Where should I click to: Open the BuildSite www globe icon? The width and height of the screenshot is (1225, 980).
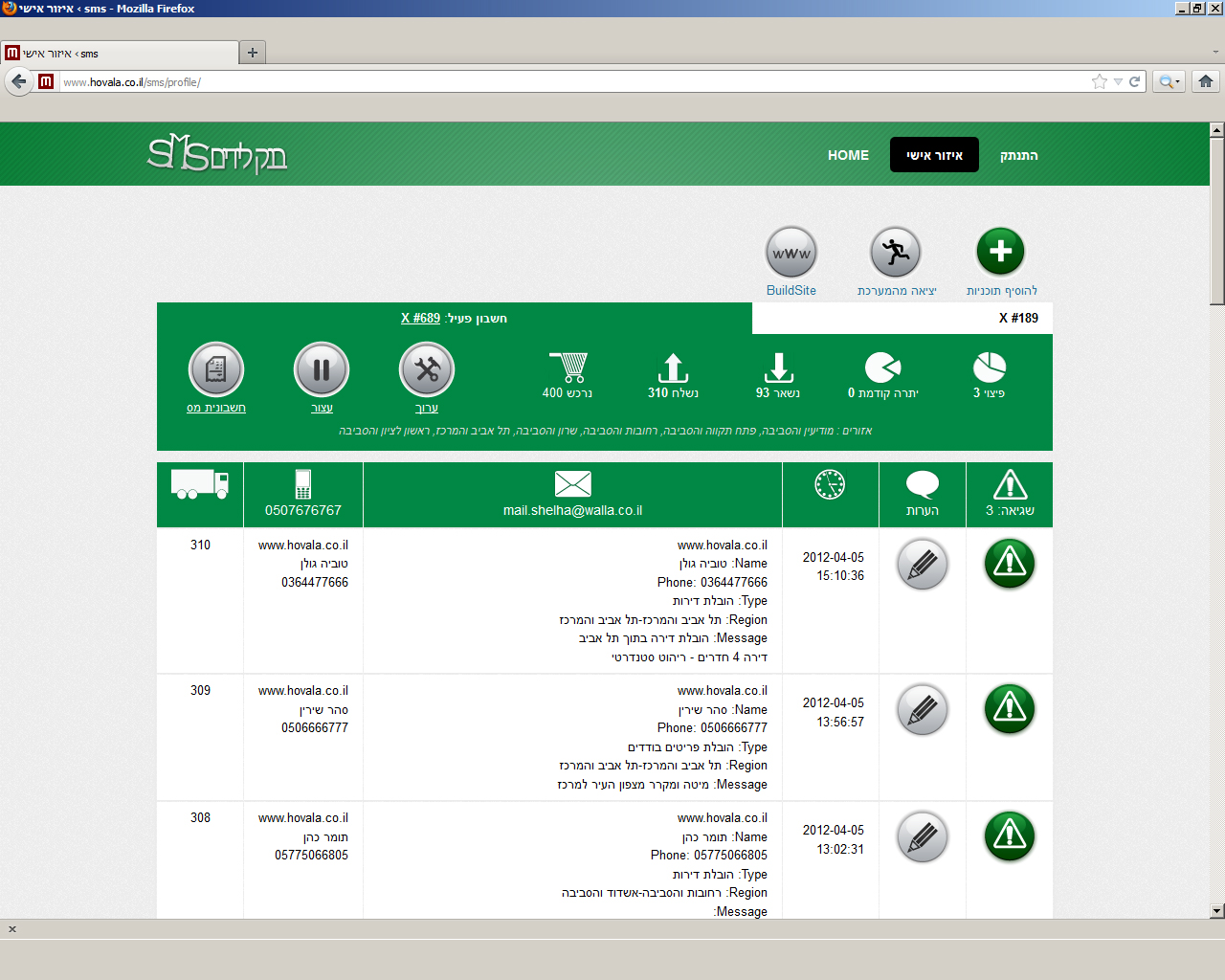(x=791, y=253)
